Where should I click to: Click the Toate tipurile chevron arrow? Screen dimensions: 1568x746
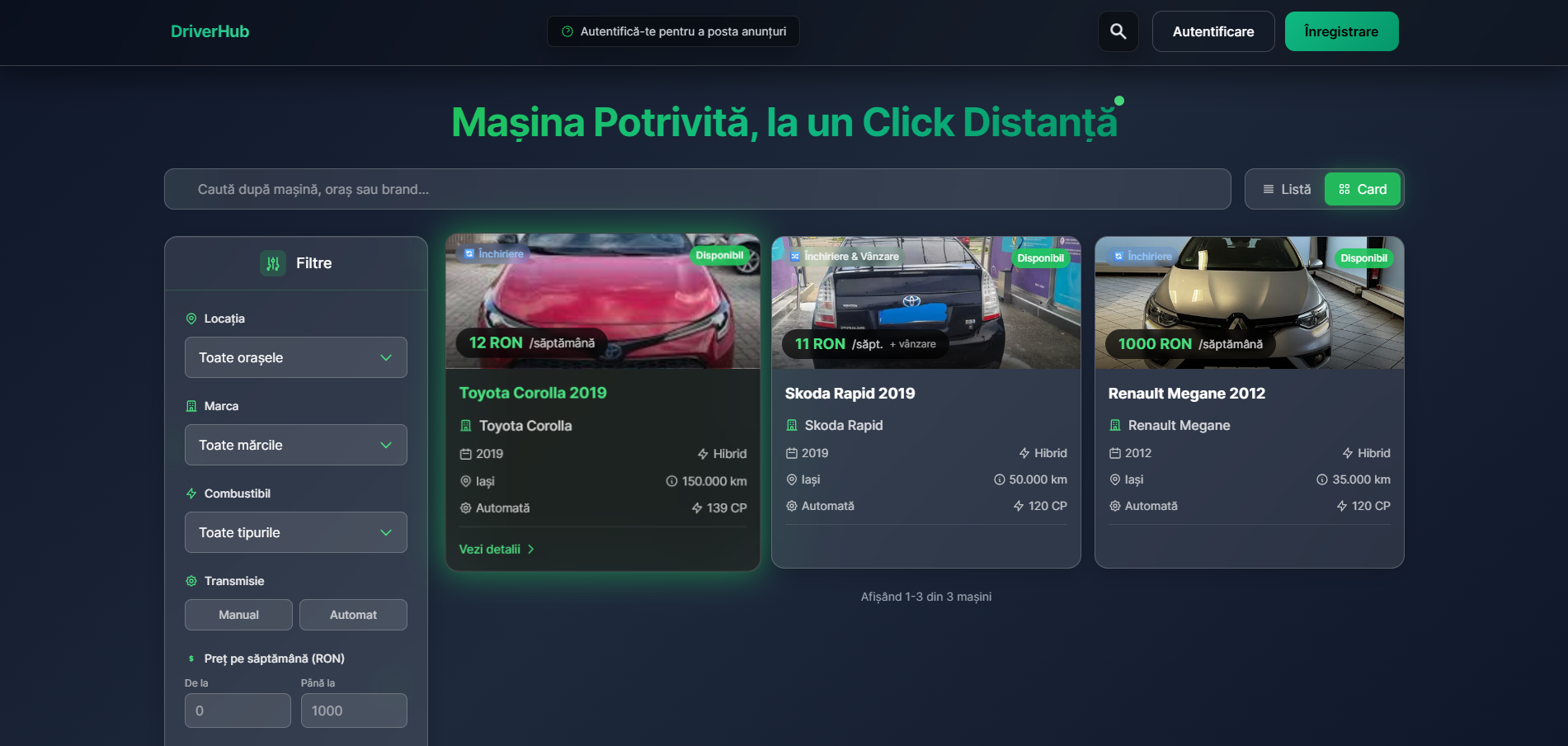point(386,532)
